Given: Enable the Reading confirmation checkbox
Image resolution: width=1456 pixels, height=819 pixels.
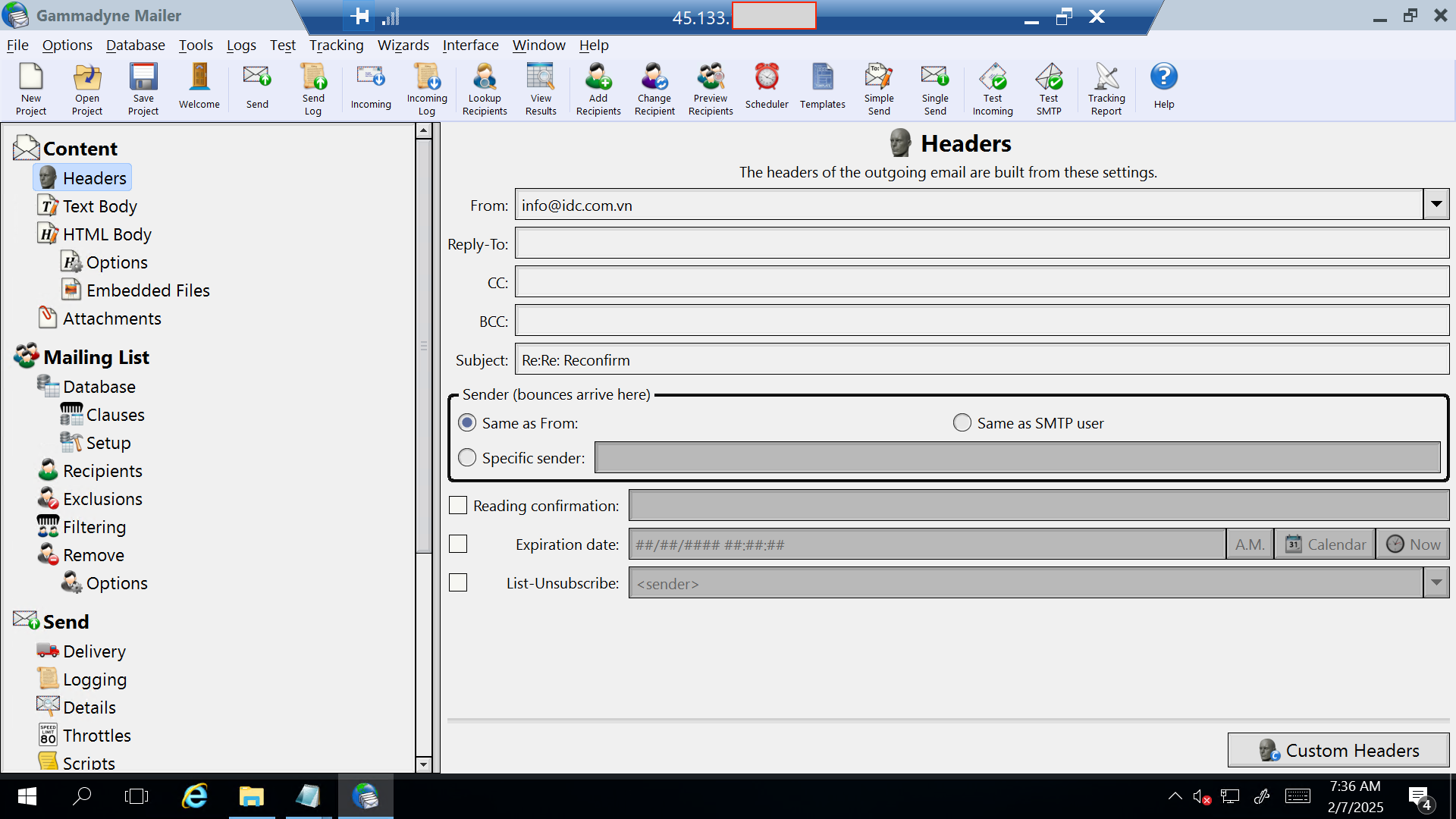Looking at the screenshot, I should (x=458, y=506).
